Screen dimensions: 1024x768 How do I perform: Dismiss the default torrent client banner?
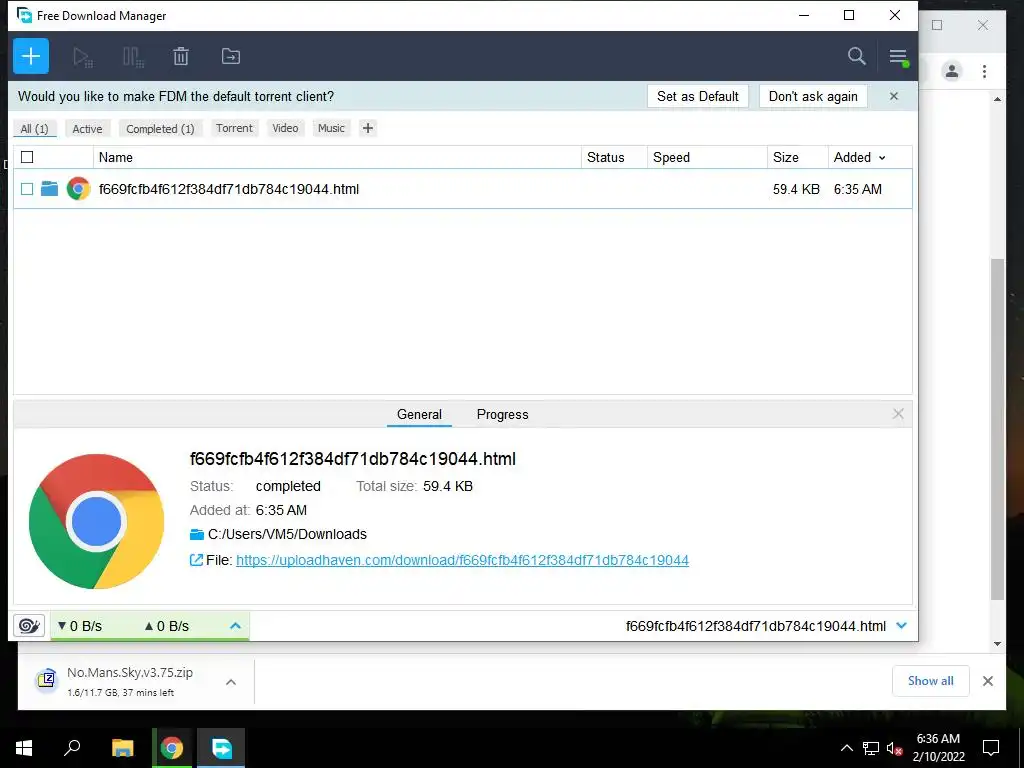tap(894, 96)
